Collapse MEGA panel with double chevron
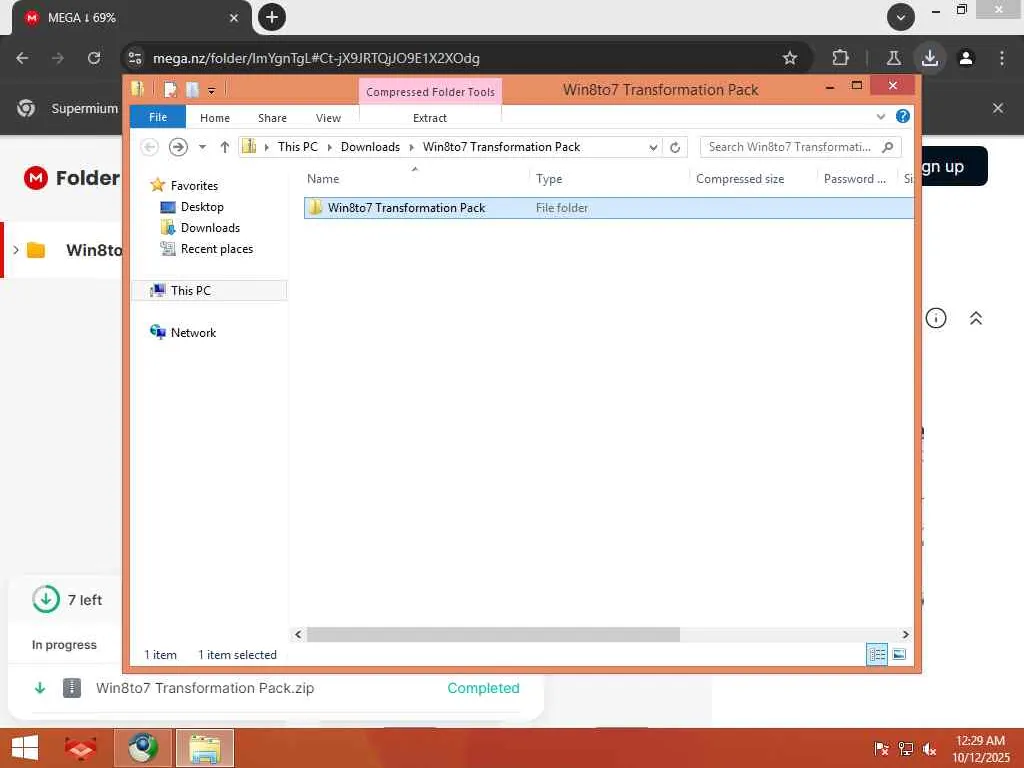Image resolution: width=1024 pixels, height=768 pixels. coord(976,318)
